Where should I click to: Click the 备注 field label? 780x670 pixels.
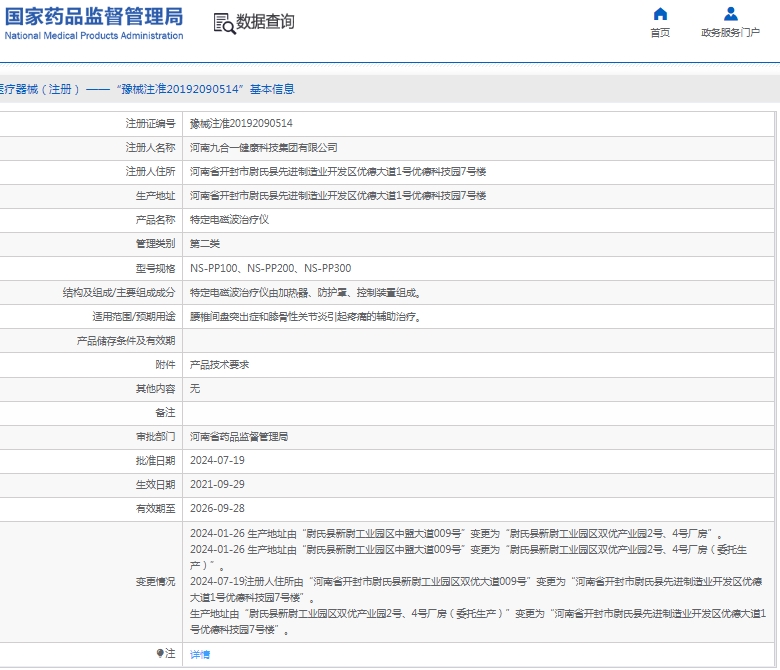166,413
